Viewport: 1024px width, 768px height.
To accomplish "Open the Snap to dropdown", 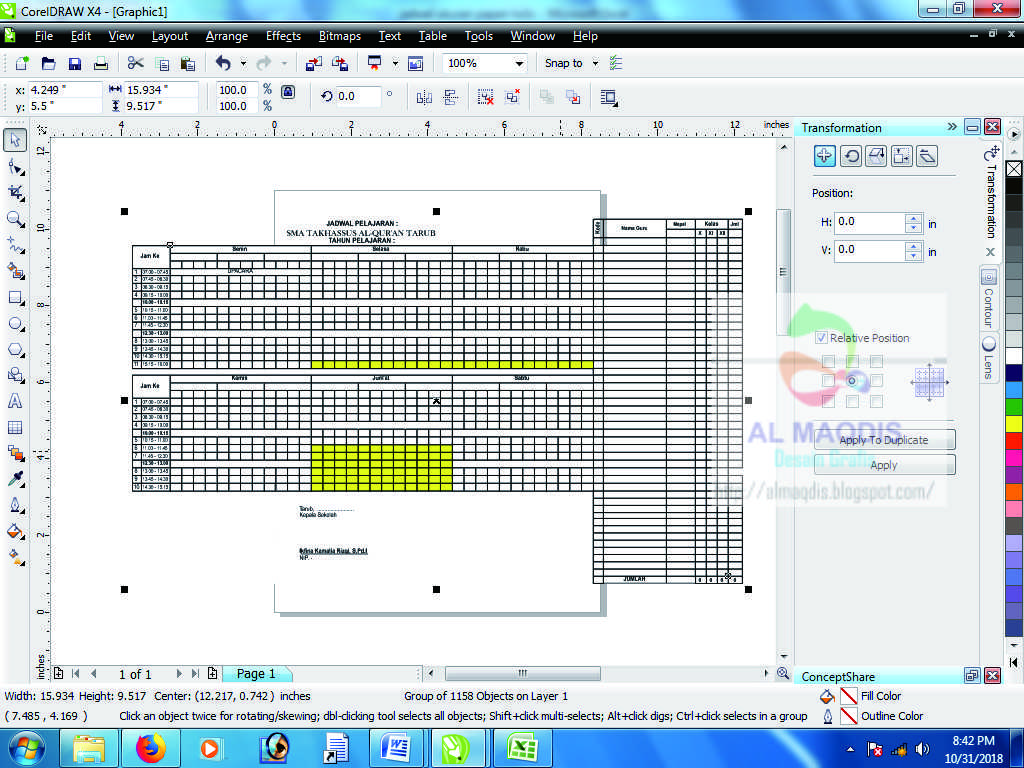I will pos(595,63).
